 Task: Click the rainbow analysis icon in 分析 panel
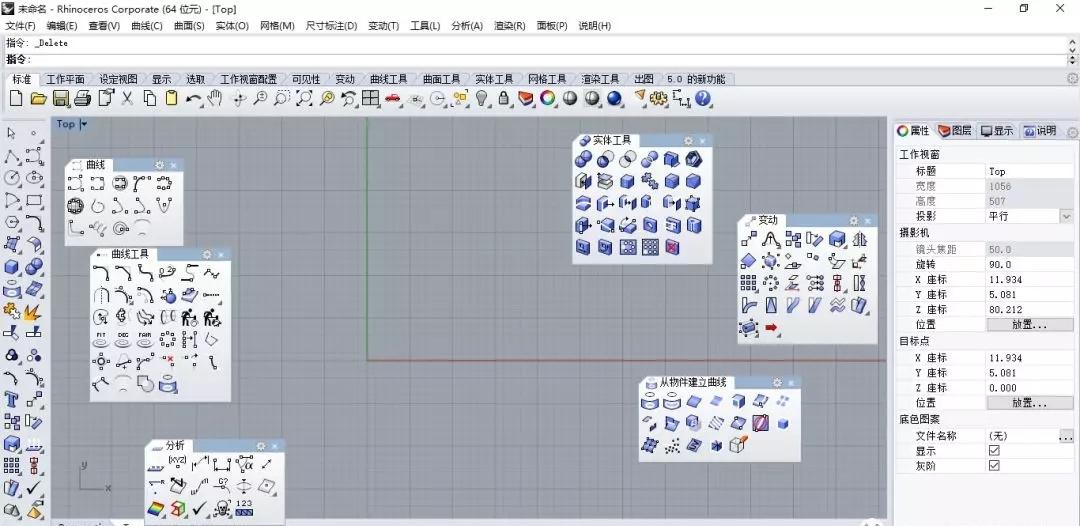coord(156,509)
